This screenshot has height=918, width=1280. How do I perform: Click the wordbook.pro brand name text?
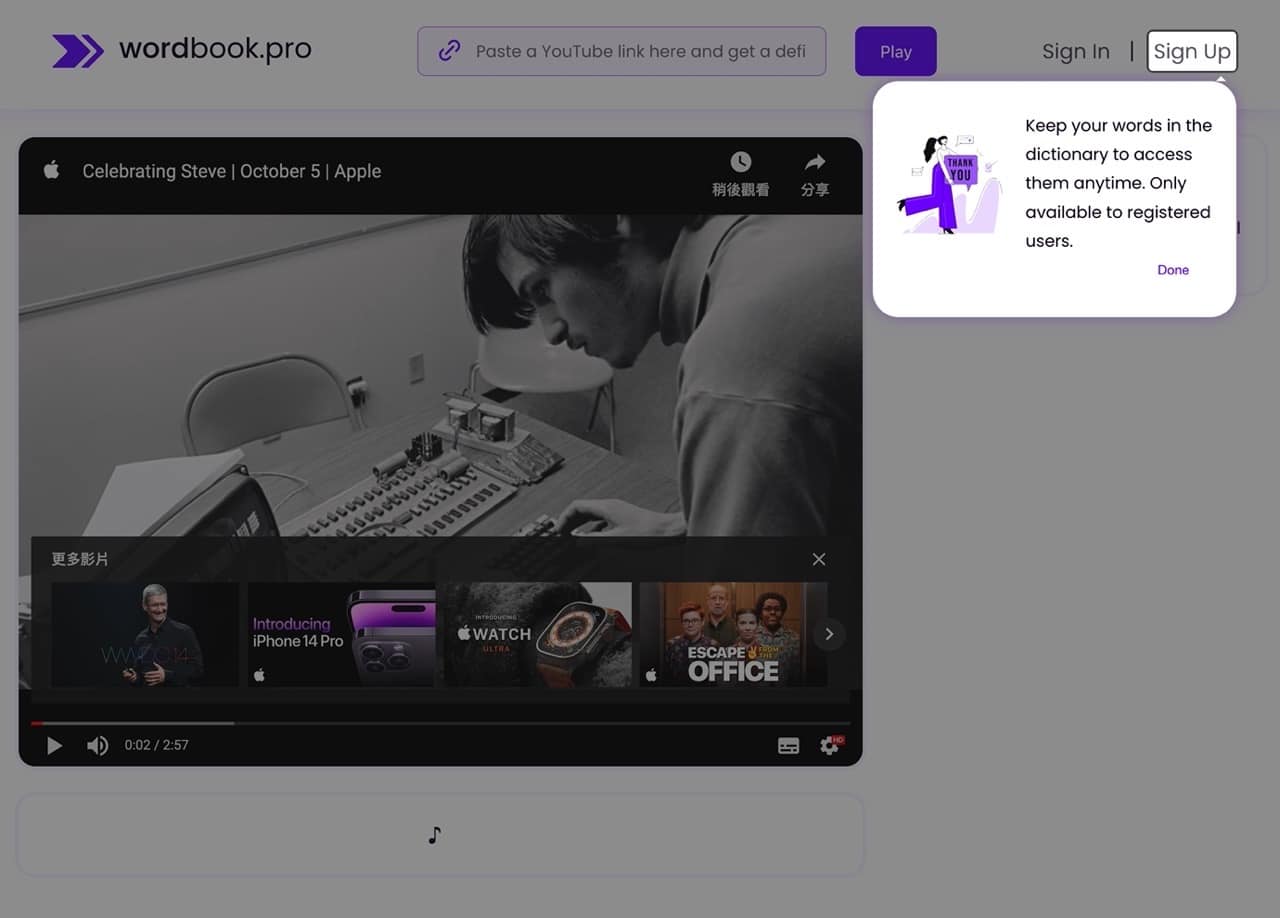click(215, 49)
